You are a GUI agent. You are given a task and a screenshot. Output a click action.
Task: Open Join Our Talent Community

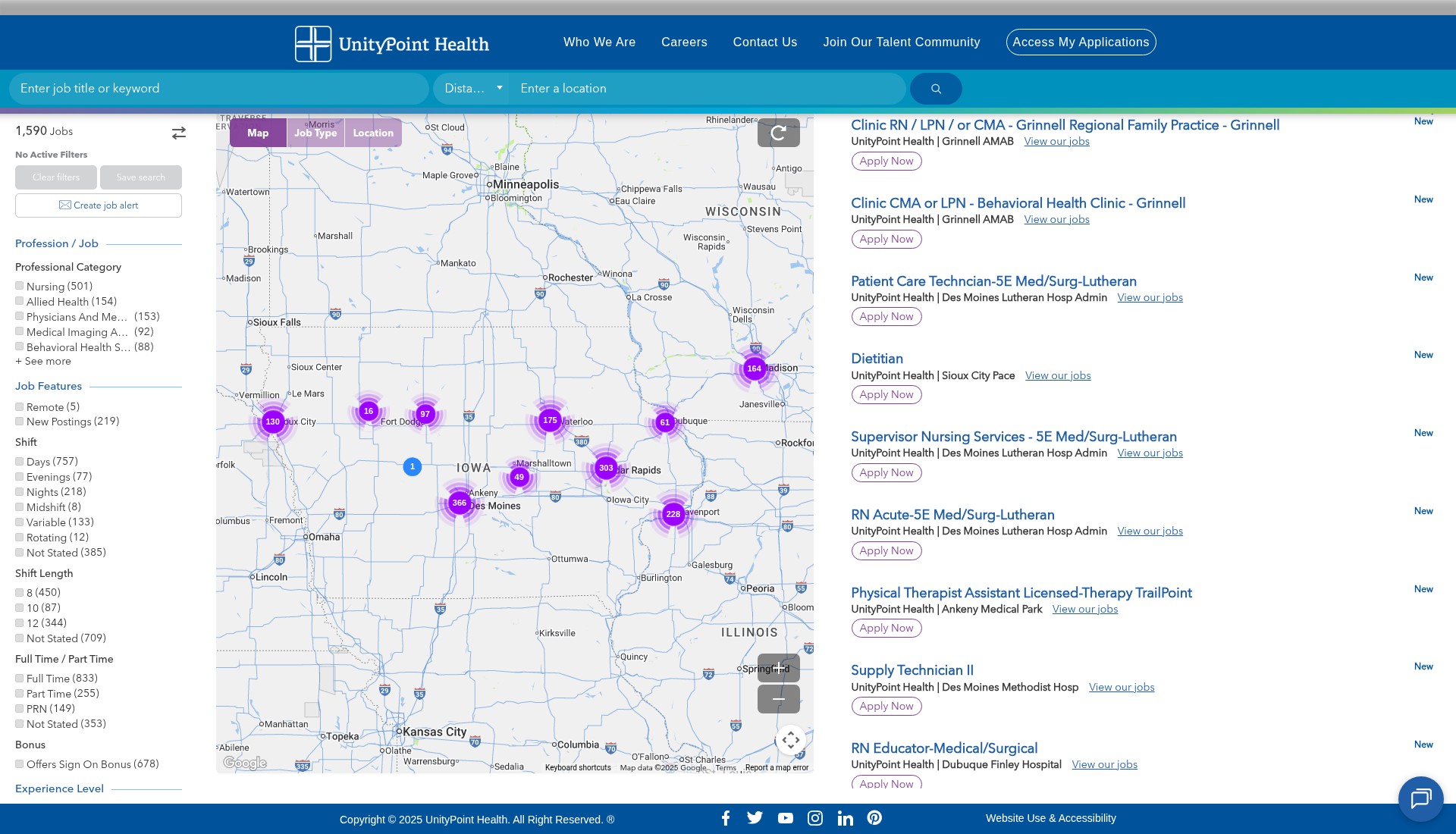901,42
